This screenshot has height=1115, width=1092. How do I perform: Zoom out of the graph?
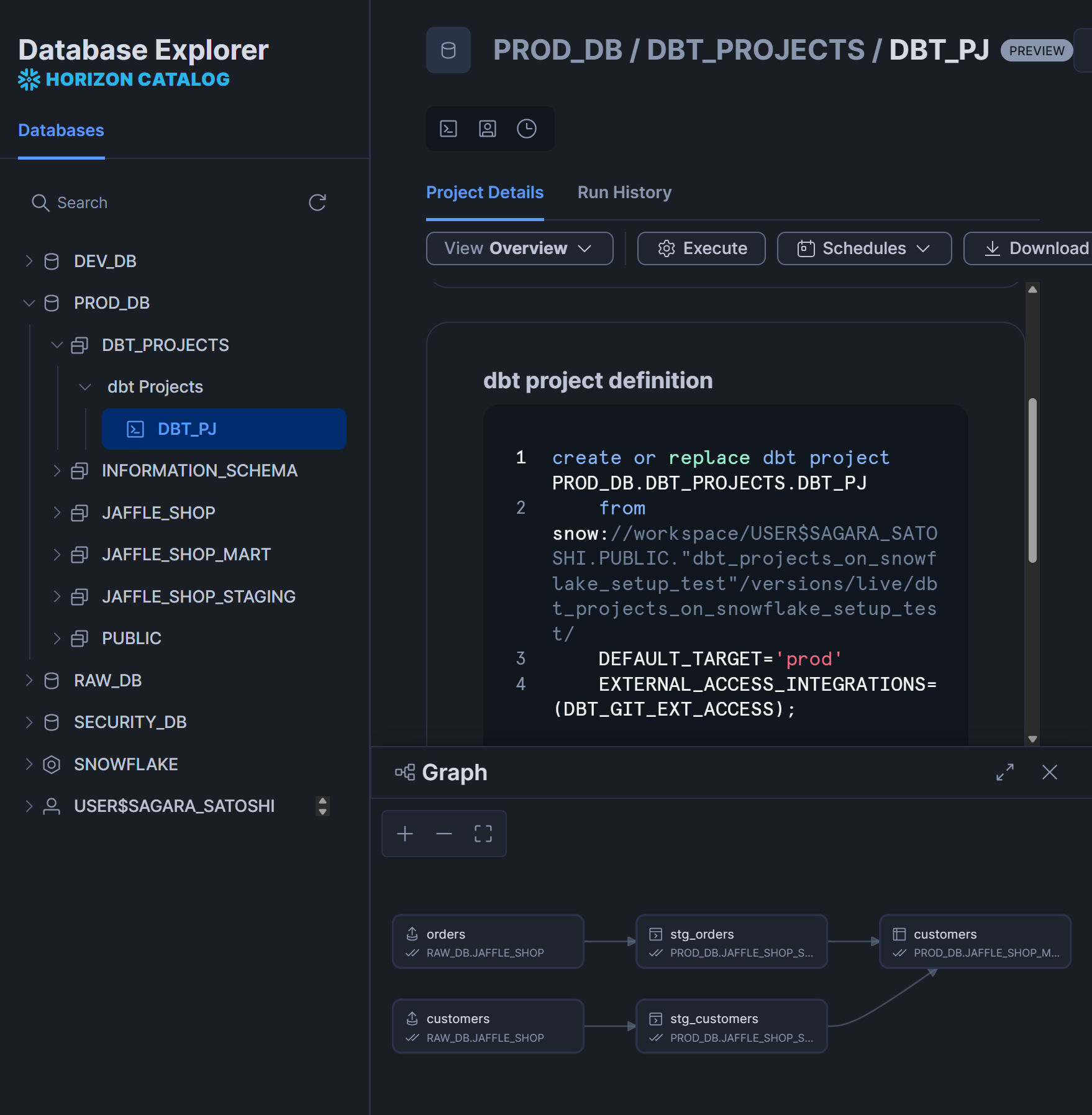click(444, 834)
